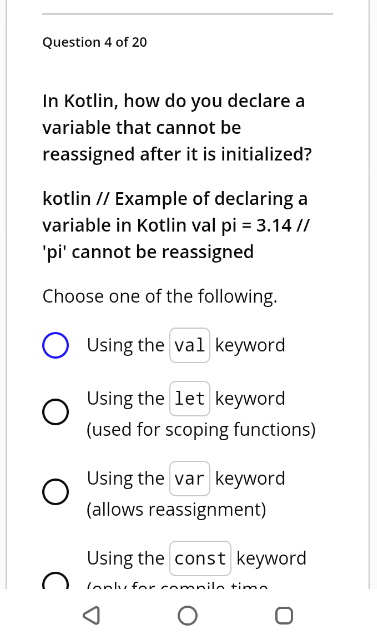Pick the partially visible const radio button

pyautogui.click(x=55, y=580)
